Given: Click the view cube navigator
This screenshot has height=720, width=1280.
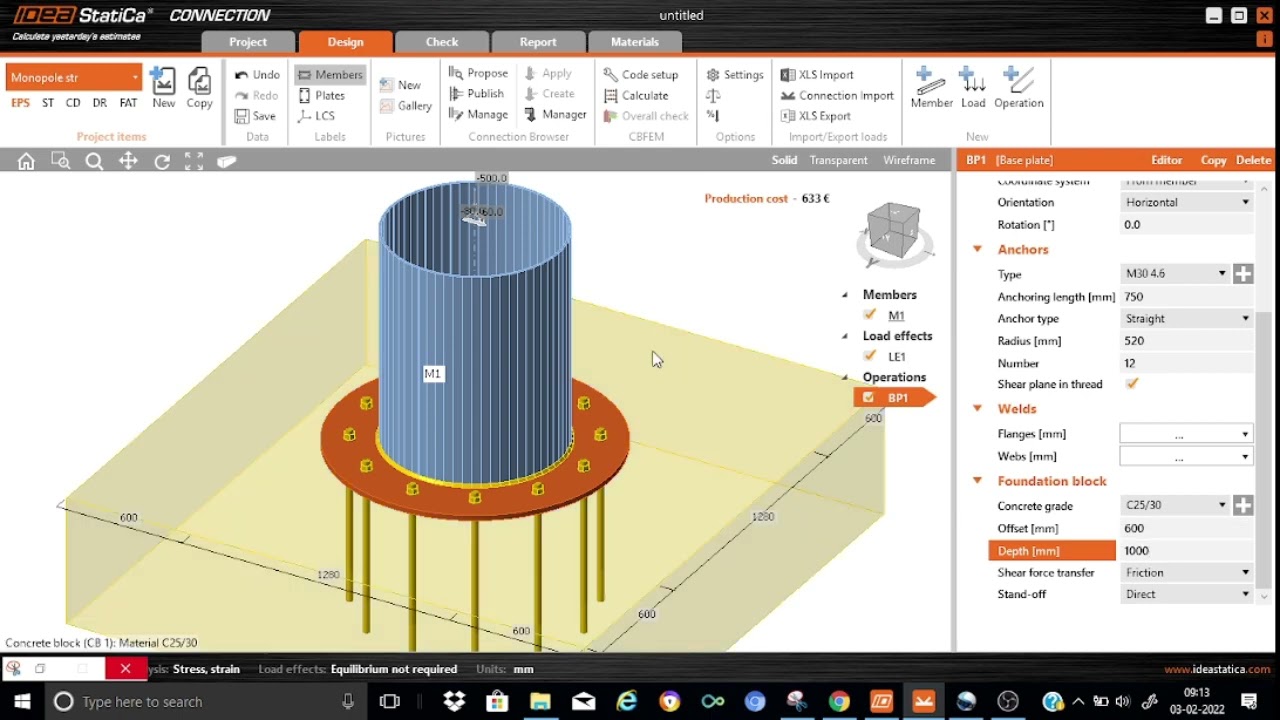Looking at the screenshot, I should point(893,230).
